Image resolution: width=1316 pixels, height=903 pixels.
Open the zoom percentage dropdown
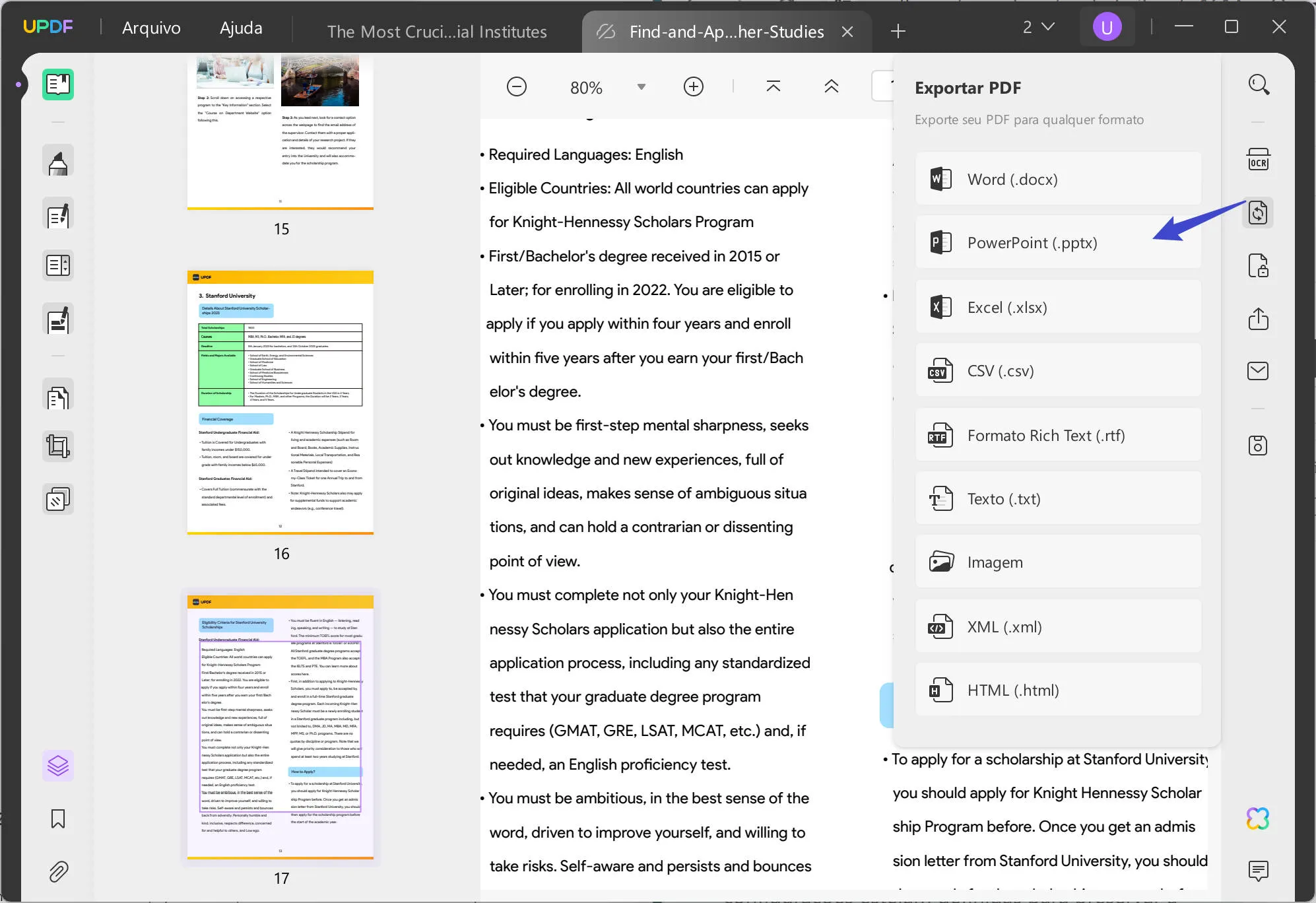click(641, 86)
